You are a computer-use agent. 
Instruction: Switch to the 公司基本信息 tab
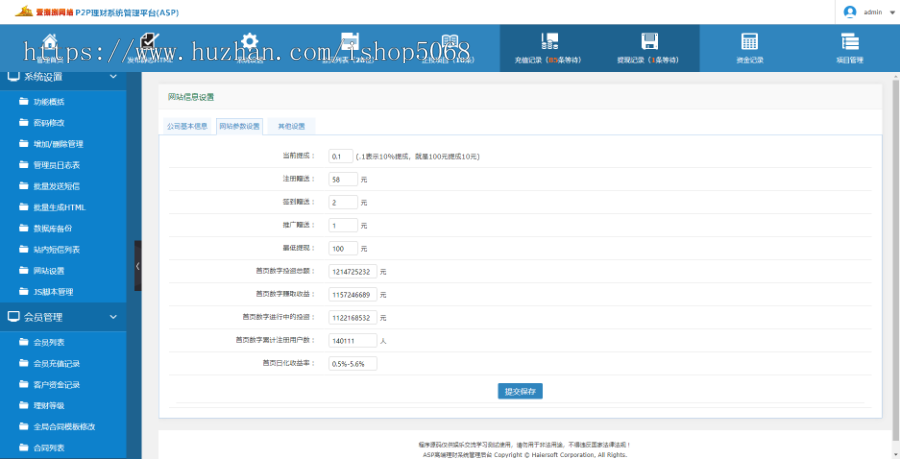[187, 126]
